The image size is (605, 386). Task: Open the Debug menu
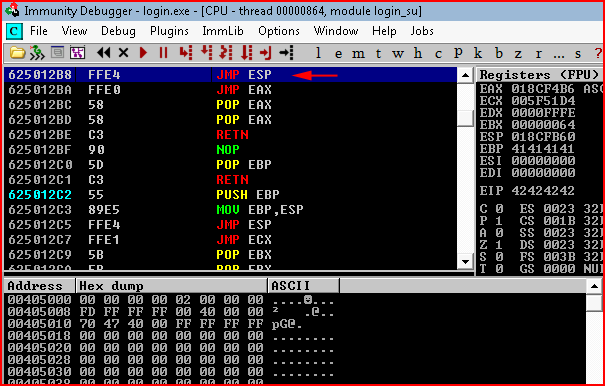[118, 31]
